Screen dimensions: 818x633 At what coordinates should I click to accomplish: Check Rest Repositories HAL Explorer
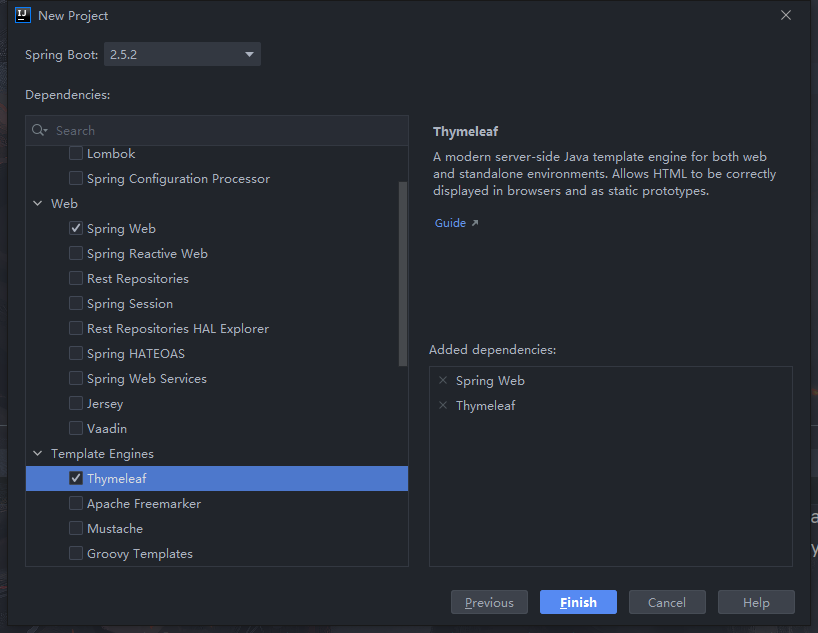76,328
